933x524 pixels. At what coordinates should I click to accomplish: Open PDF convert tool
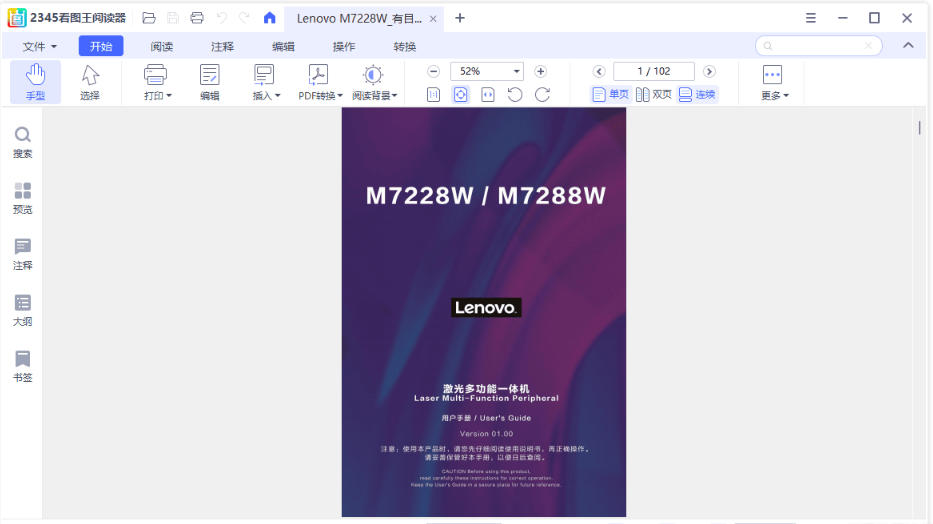tap(318, 76)
